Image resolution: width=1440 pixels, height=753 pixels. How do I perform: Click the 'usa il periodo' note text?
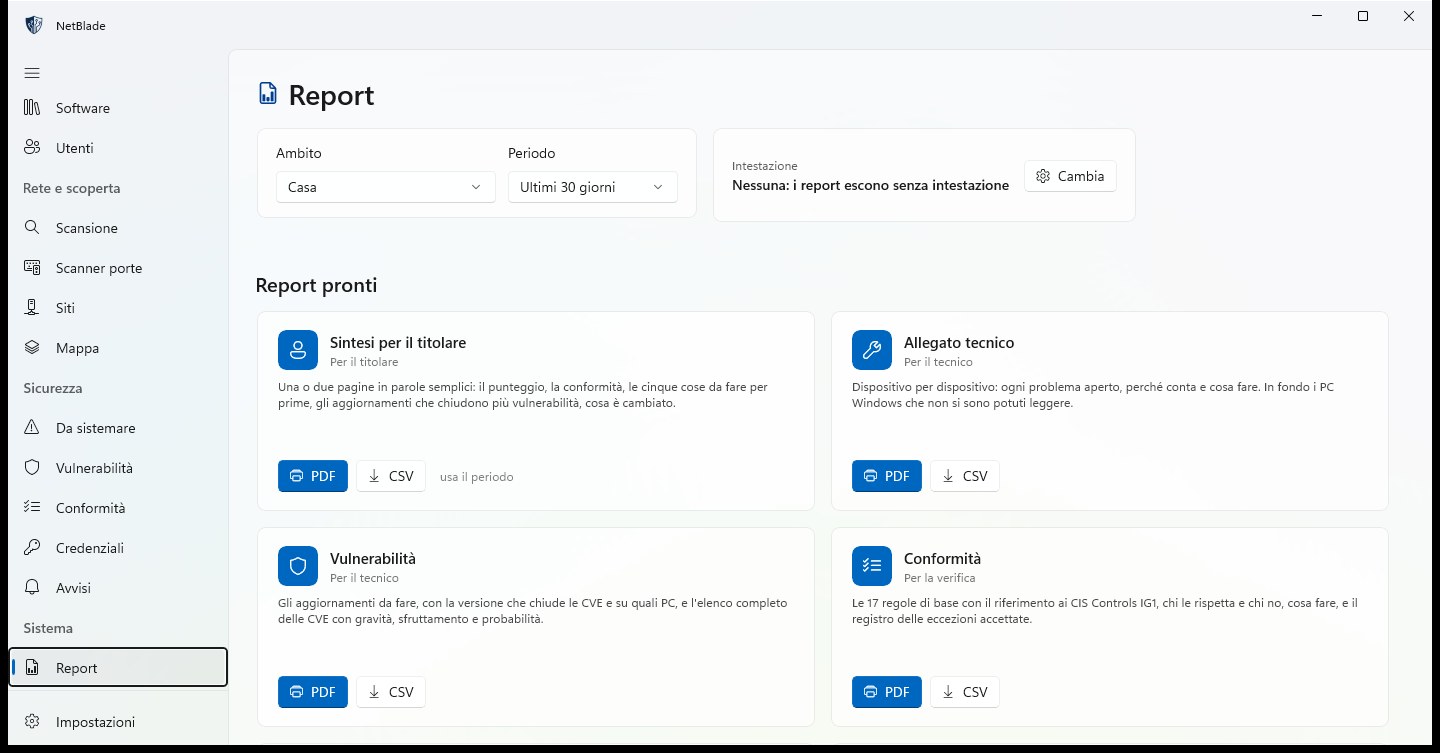(477, 477)
